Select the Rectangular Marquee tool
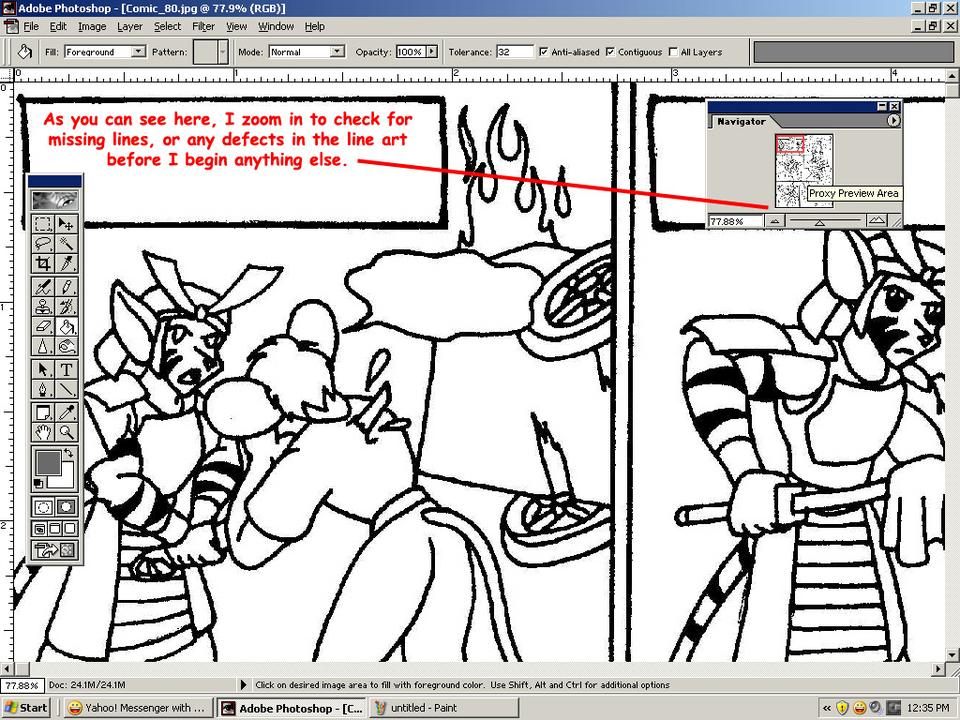The image size is (960, 720). click(x=43, y=224)
